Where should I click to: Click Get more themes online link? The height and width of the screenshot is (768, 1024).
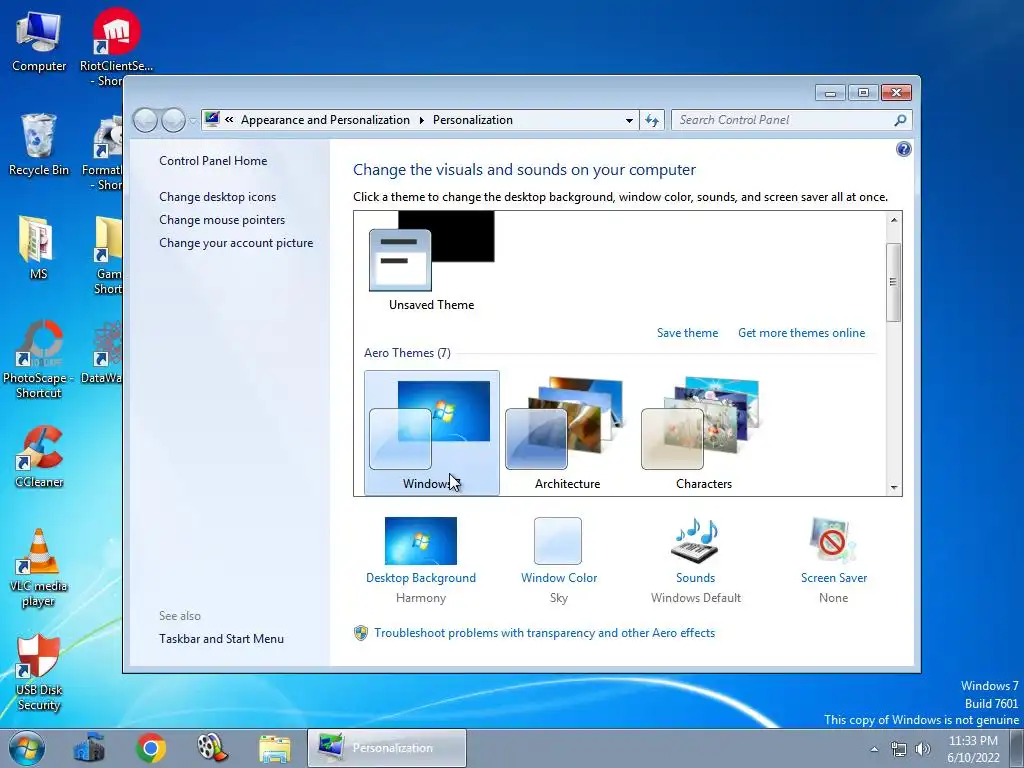coord(801,332)
